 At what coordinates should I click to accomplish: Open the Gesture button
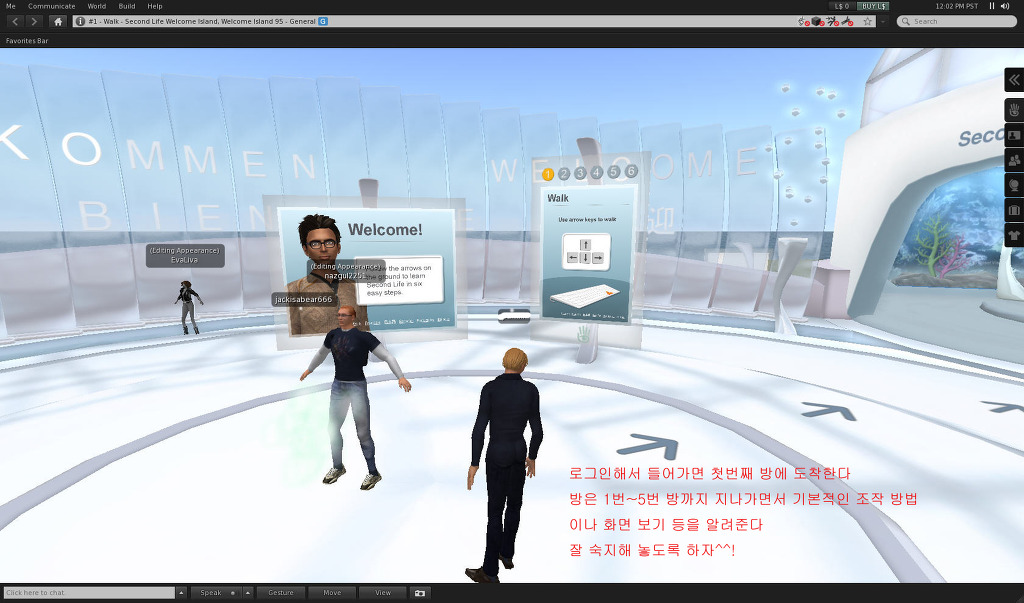[281, 593]
